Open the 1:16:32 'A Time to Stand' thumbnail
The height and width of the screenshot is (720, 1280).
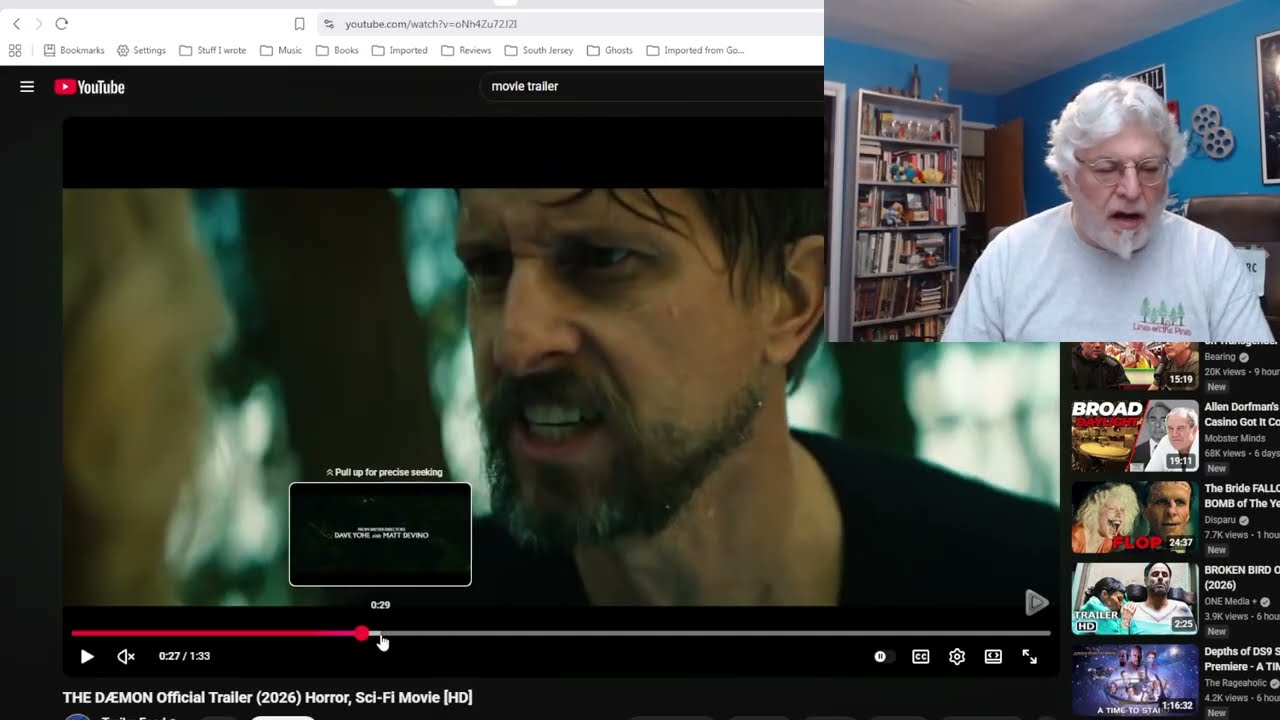1135,680
